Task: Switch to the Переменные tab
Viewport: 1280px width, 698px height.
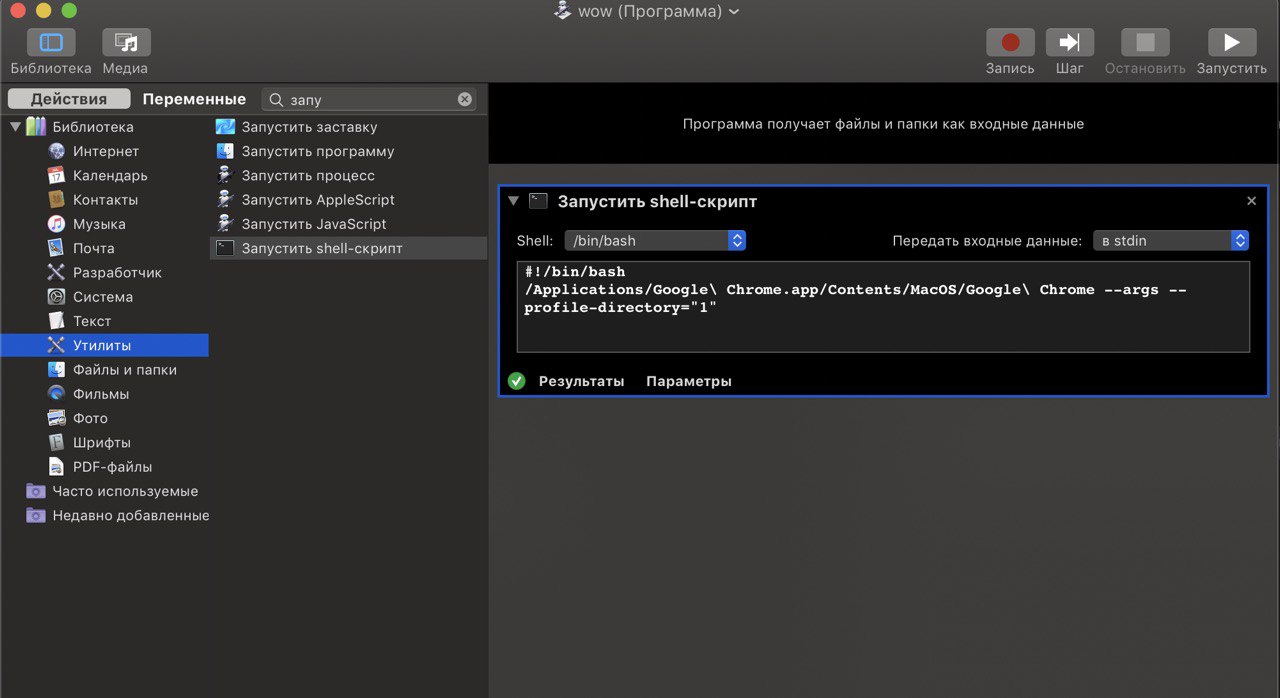Action: [x=194, y=99]
